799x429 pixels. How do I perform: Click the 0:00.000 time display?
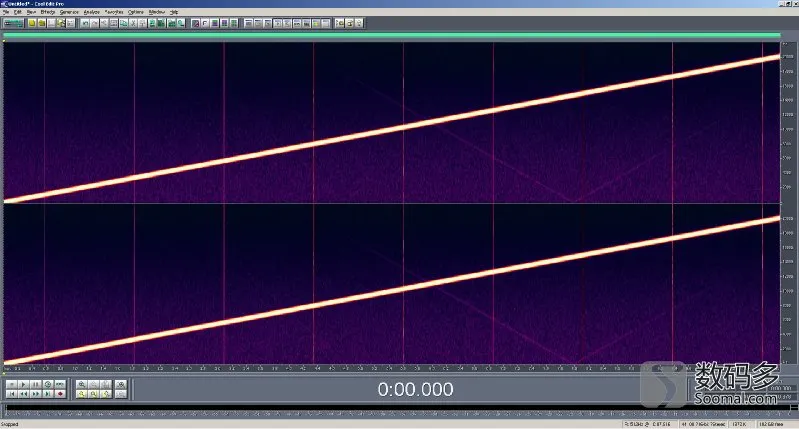point(415,389)
